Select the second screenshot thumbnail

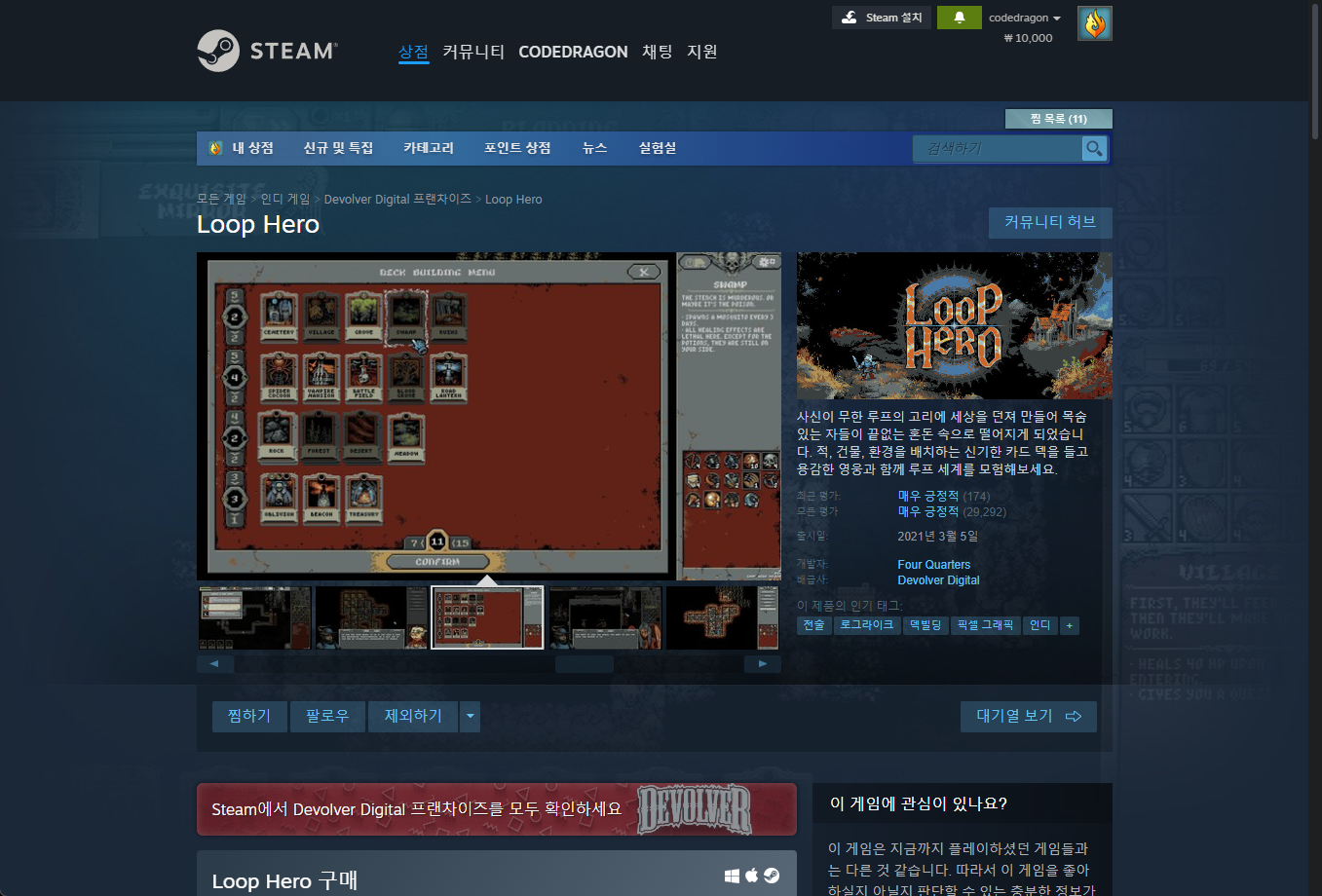(371, 617)
